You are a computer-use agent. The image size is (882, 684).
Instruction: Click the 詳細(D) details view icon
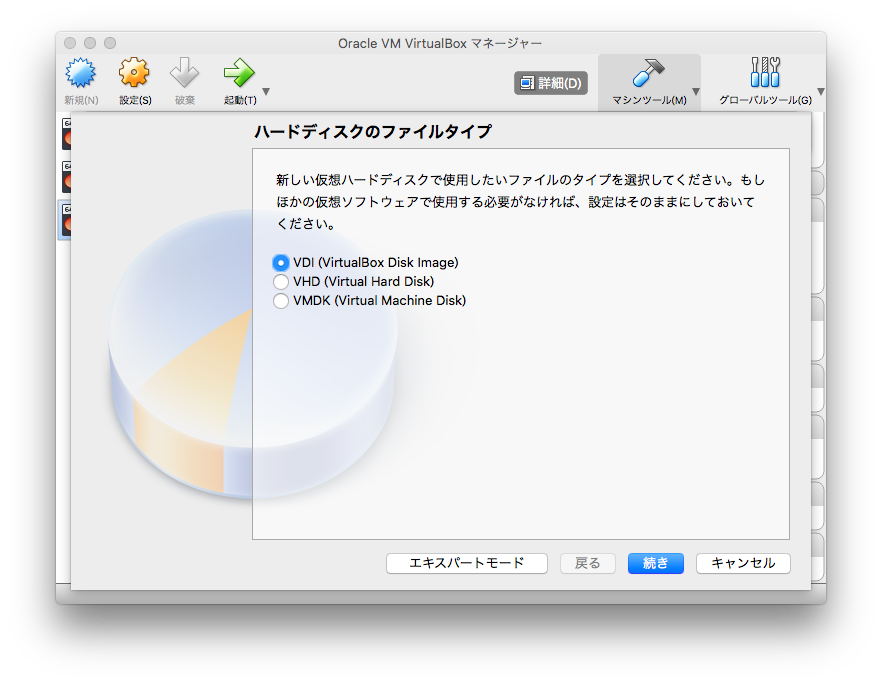pyautogui.click(x=550, y=83)
